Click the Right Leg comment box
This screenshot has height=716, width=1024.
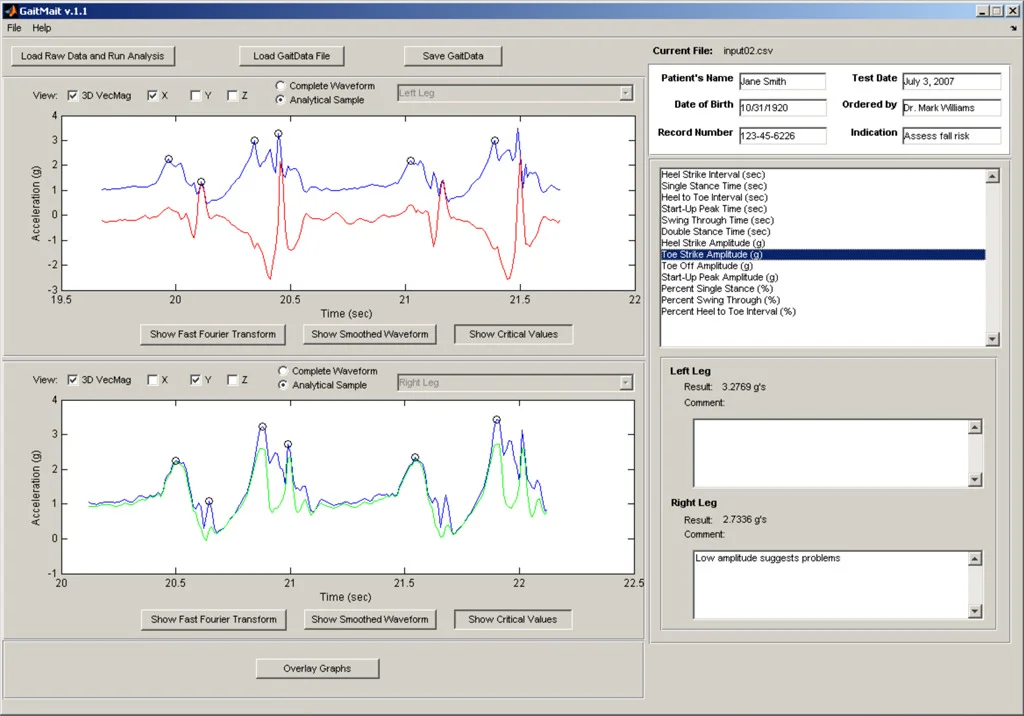(831, 585)
